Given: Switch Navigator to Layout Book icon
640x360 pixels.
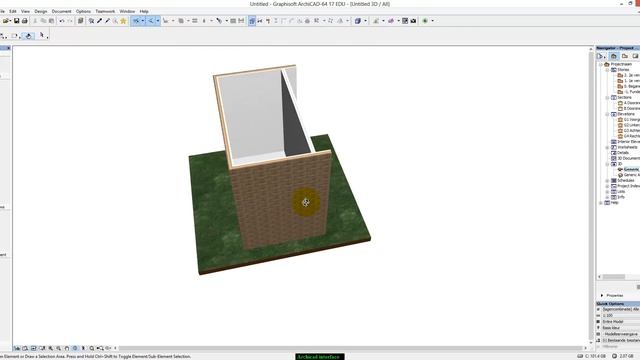Looking at the screenshot, I should (635, 56).
